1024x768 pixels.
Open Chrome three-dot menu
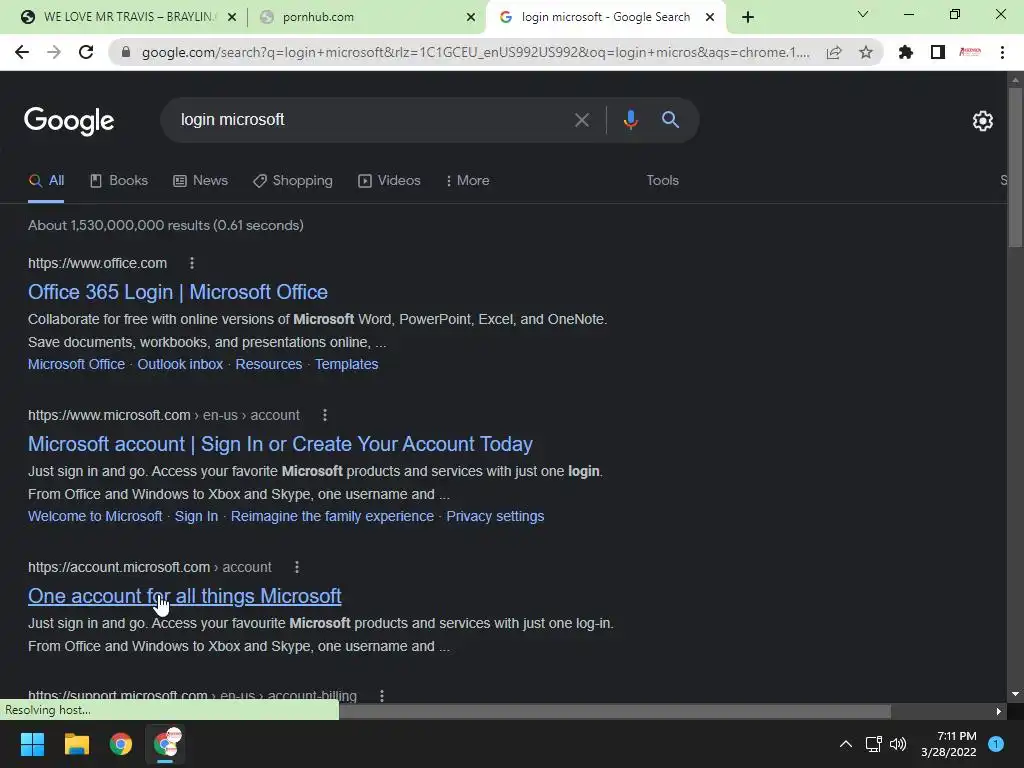click(x=1002, y=52)
